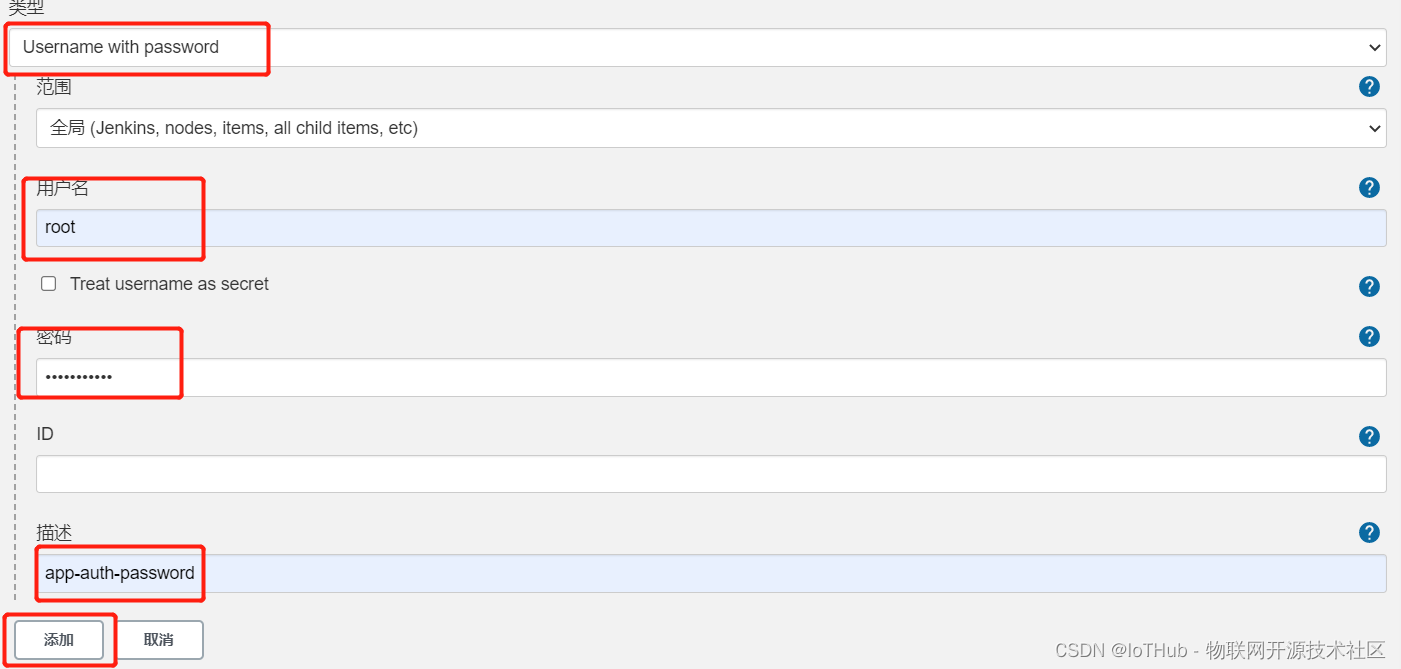Open help icon beside 用户名 field
Viewport: 1401px width, 669px height.
point(1369,187)
